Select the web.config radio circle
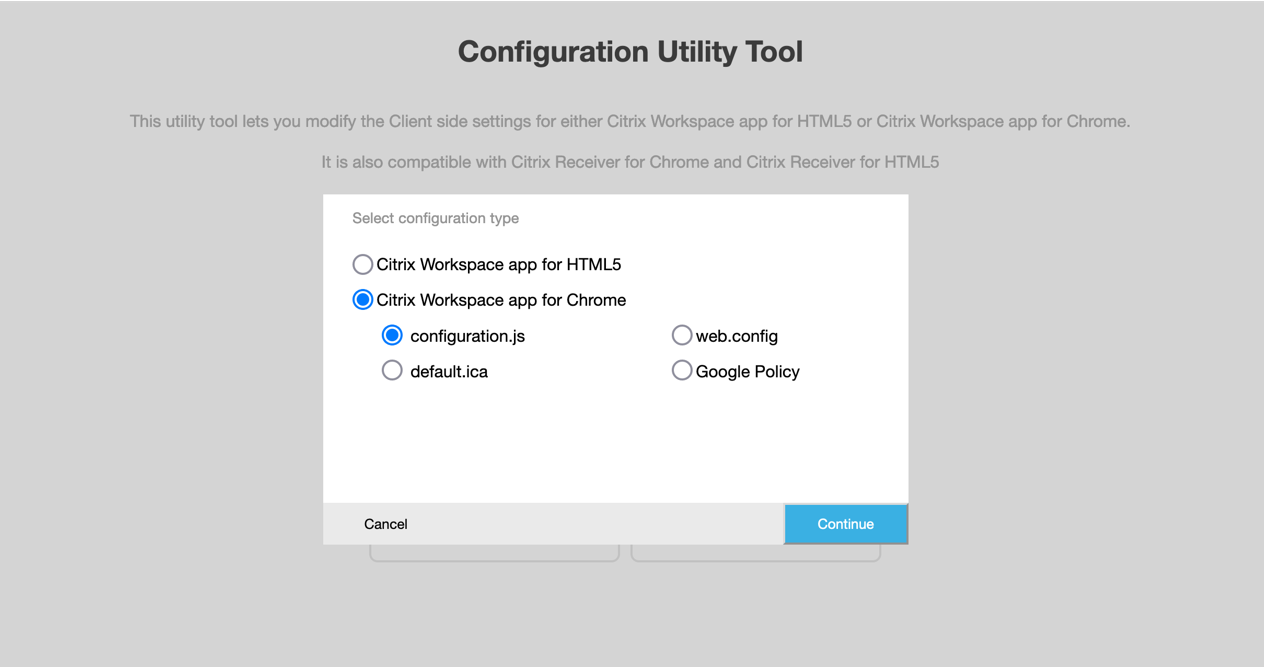 tap(682, 335)
